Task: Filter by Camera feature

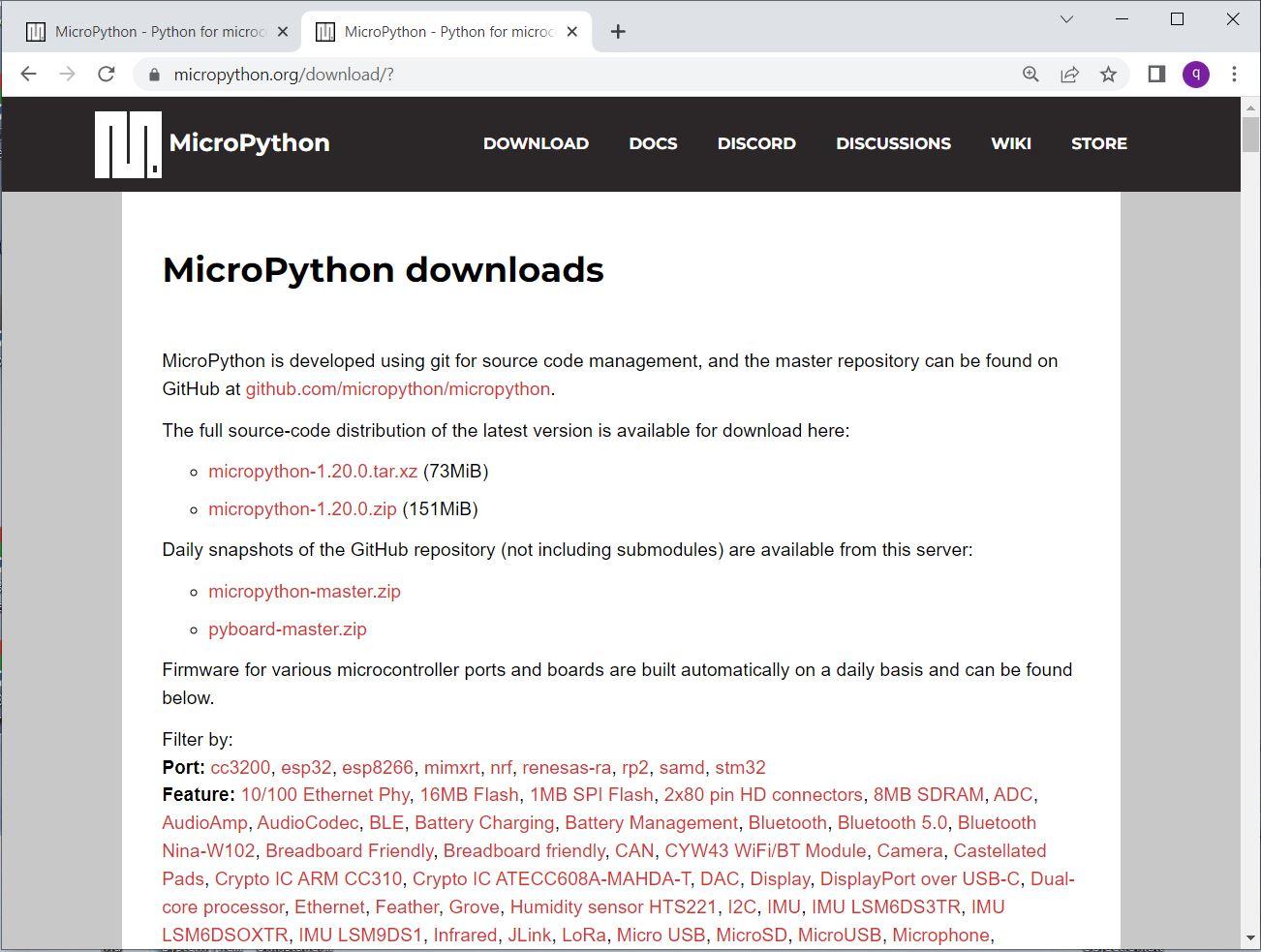Action: click(x=909, y=851)
